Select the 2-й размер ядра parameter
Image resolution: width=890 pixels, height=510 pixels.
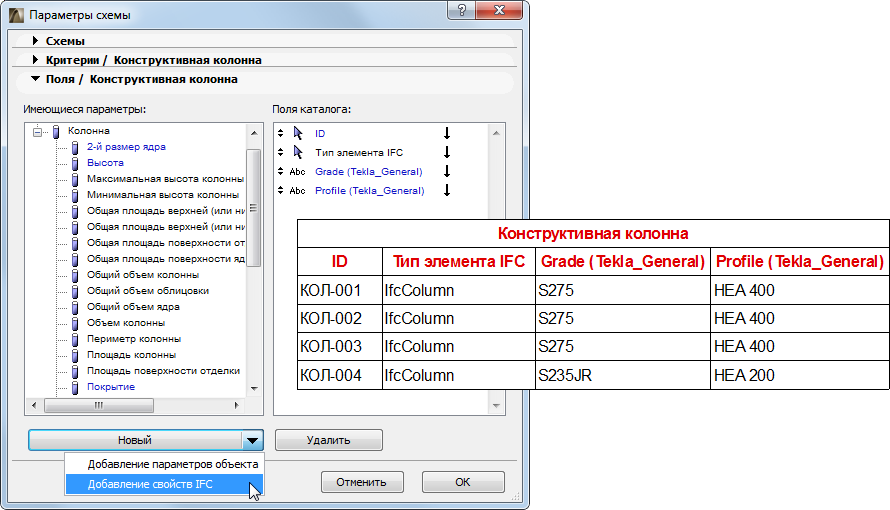coord(126,147)
